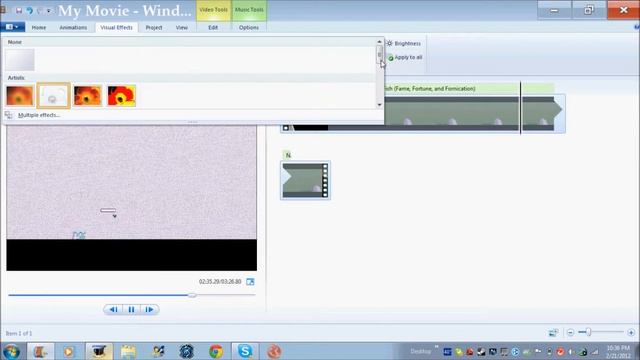Viewport: 640px width, 360px height.
Task: Click the playhead line on the storyboard
Action: pyautogui.click(x=520, y=108)
